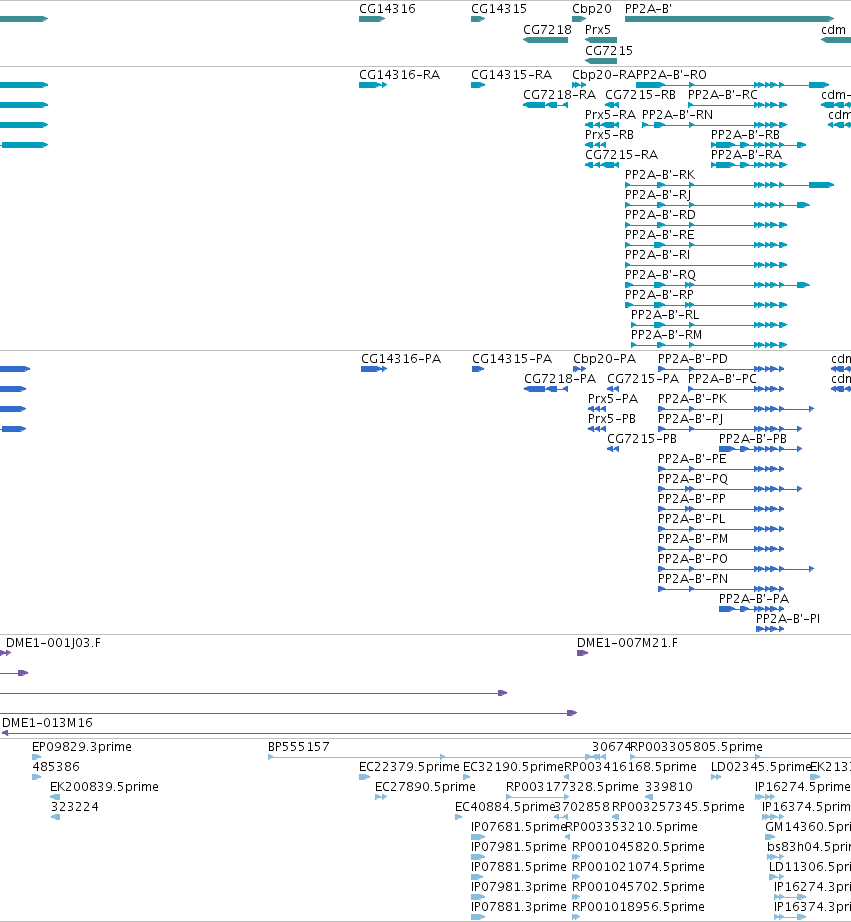Viewport: 851px width, 922px height.
Task: Select the PP2A-B'-RD transcript label
Action: (660, 215)
